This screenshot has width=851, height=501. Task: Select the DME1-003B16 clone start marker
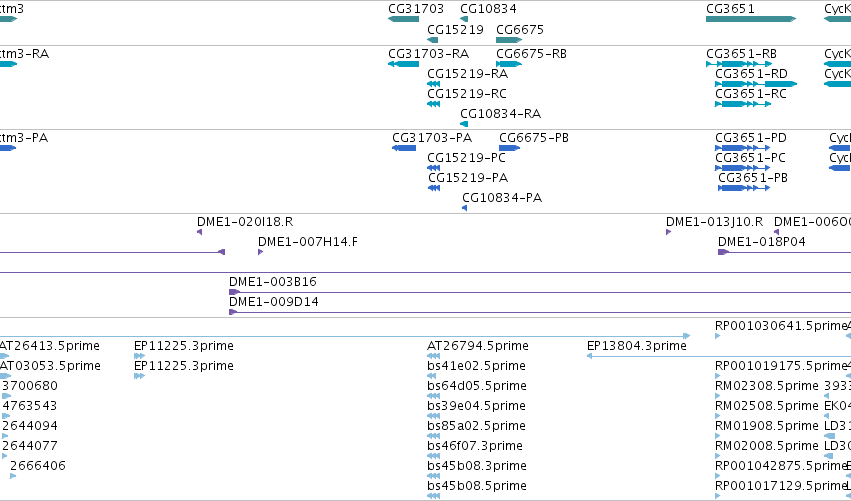(x=234, y=292)
